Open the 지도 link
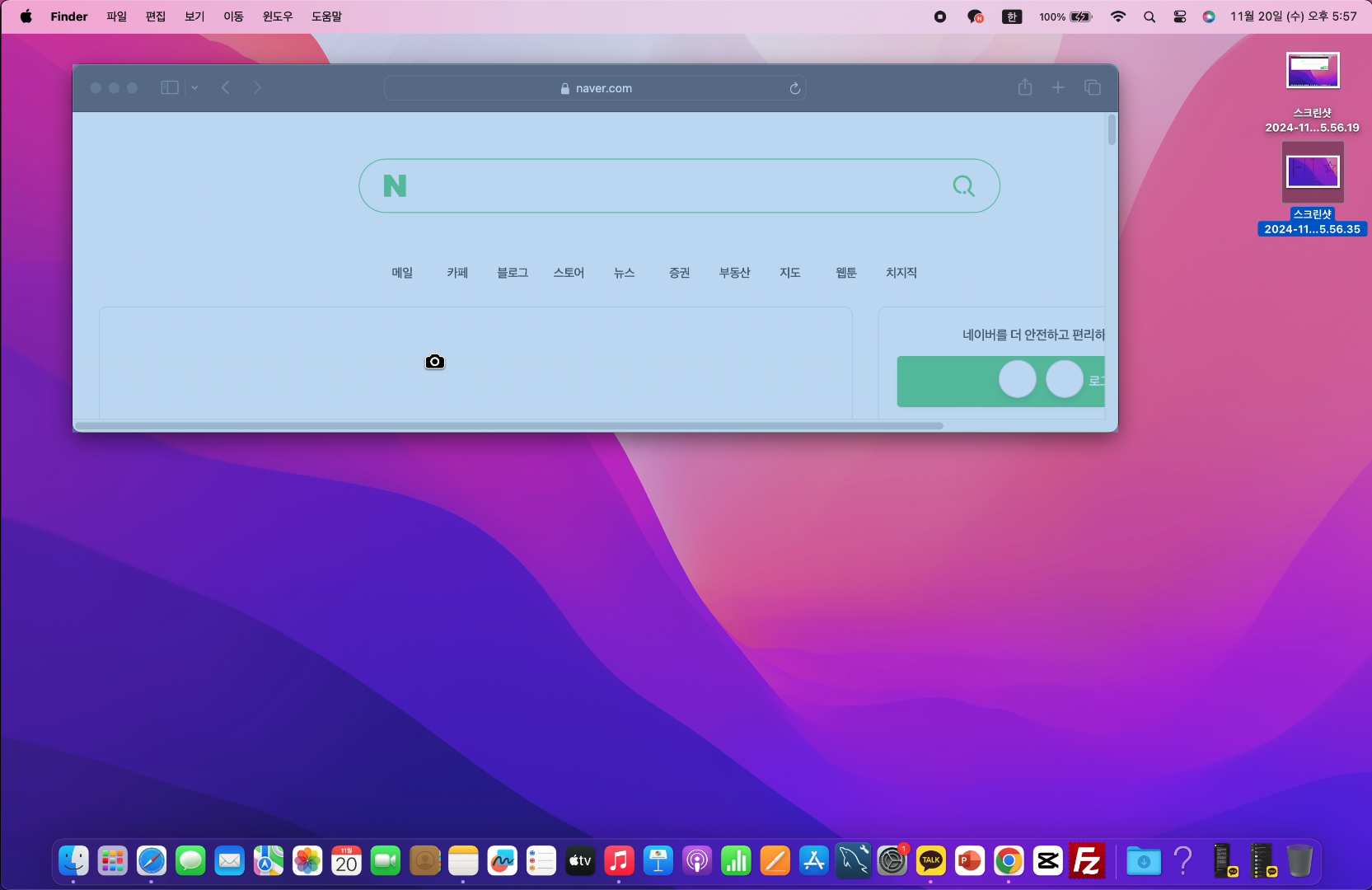This screenshot has width=1372, height=890. (x=790, y=273)
